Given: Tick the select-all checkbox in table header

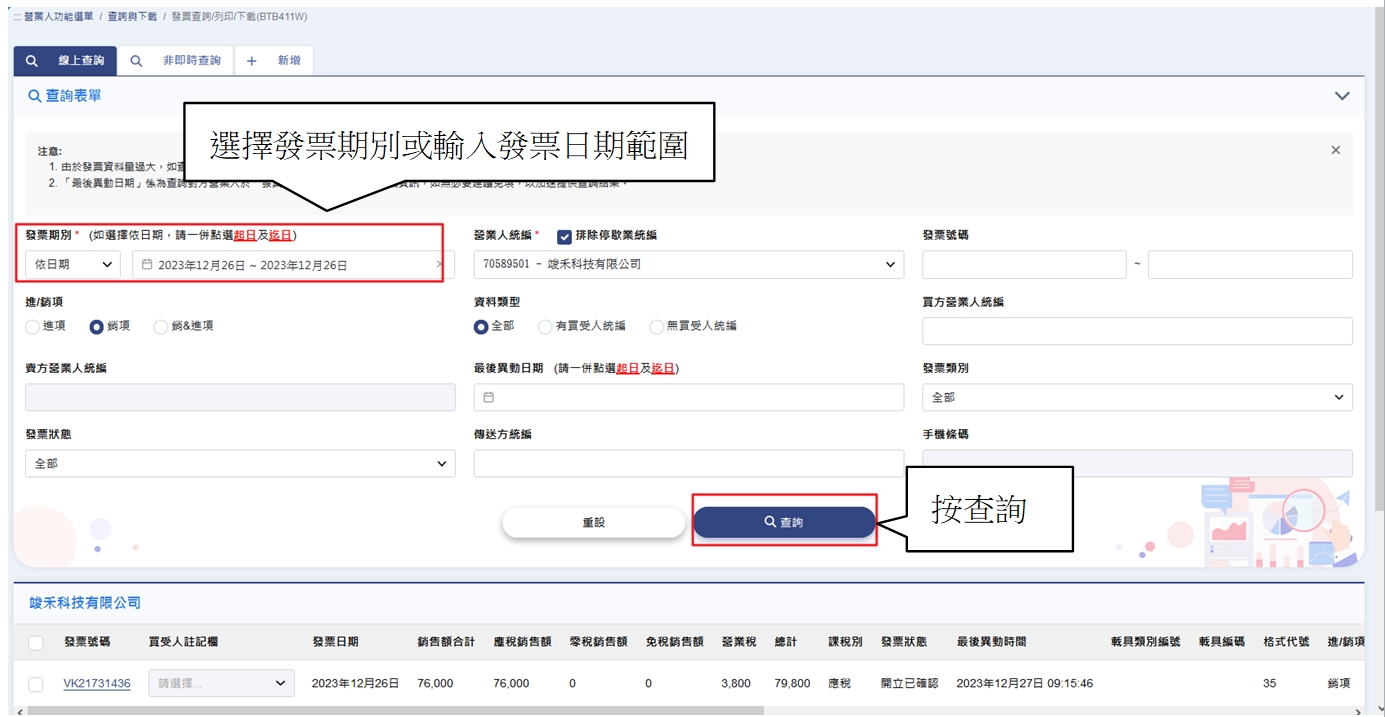Looking at the screenshot, I should coord(36,642).
